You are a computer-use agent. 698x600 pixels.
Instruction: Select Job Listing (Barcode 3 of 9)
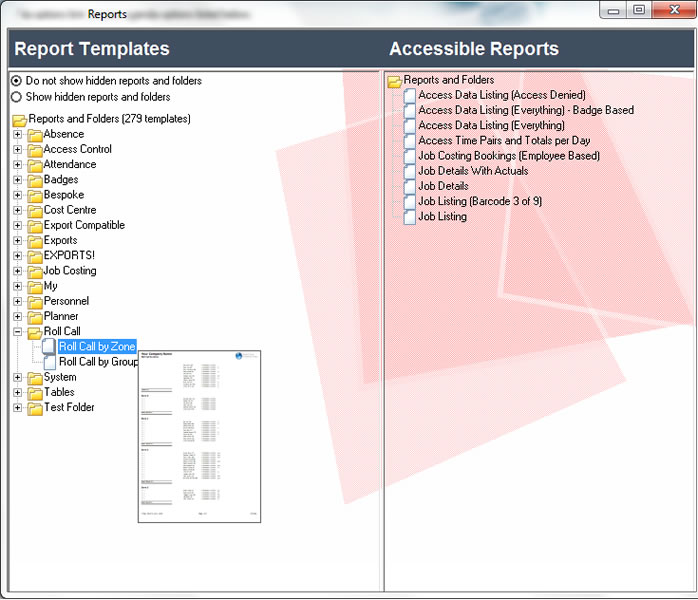coord(480,201)
